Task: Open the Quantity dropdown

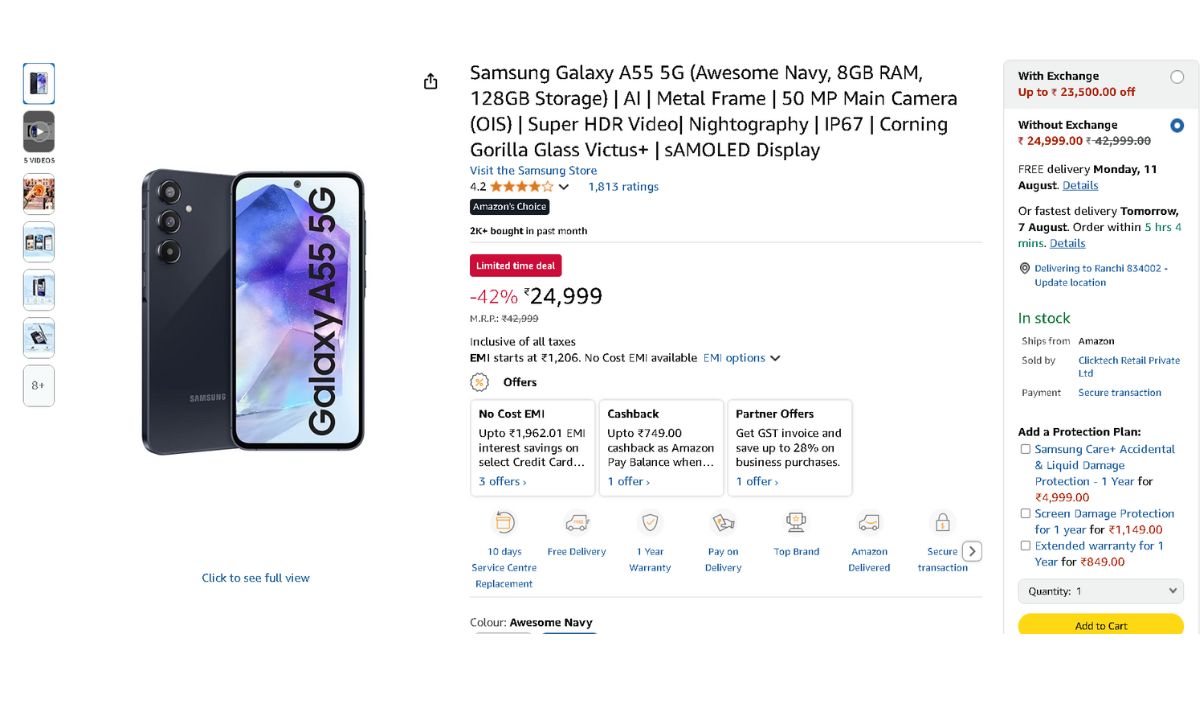Action: pyautogui.click(x=1101, y=591)
